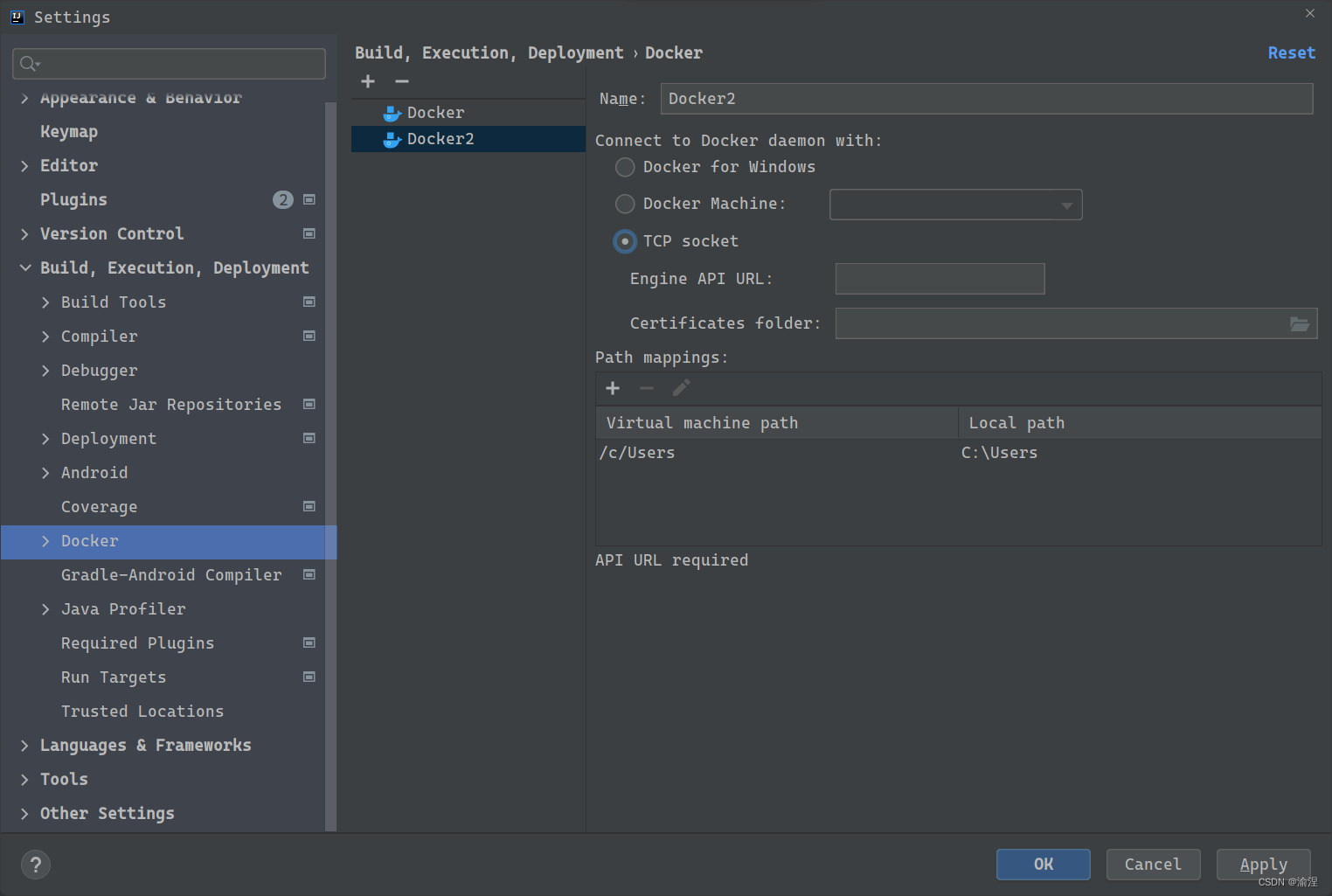The height and width of the screenshot is (896, 1332).
Task: Expand the Compiler node
Action: pos(45,337)
